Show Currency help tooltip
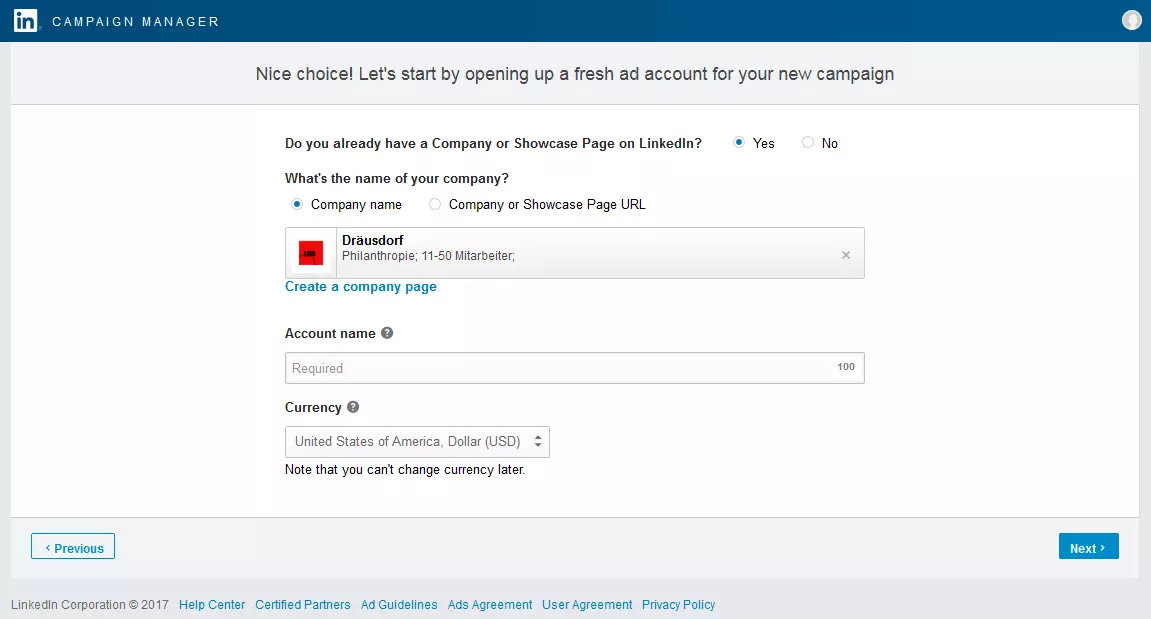This screenshot has height=619, width=1151. [x=353, y=407]
